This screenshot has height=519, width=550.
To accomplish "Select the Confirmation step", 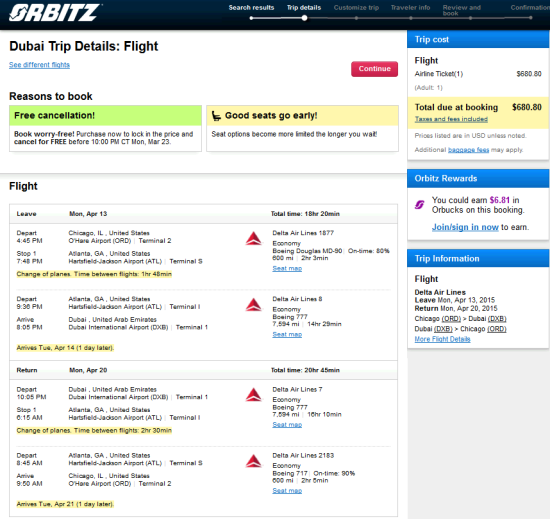I will [x=530, y=7].
